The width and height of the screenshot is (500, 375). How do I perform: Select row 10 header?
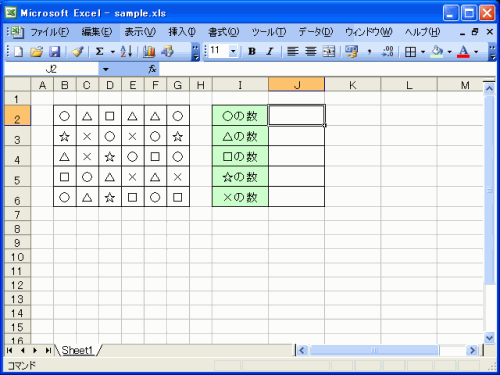(x=17, y=257)
